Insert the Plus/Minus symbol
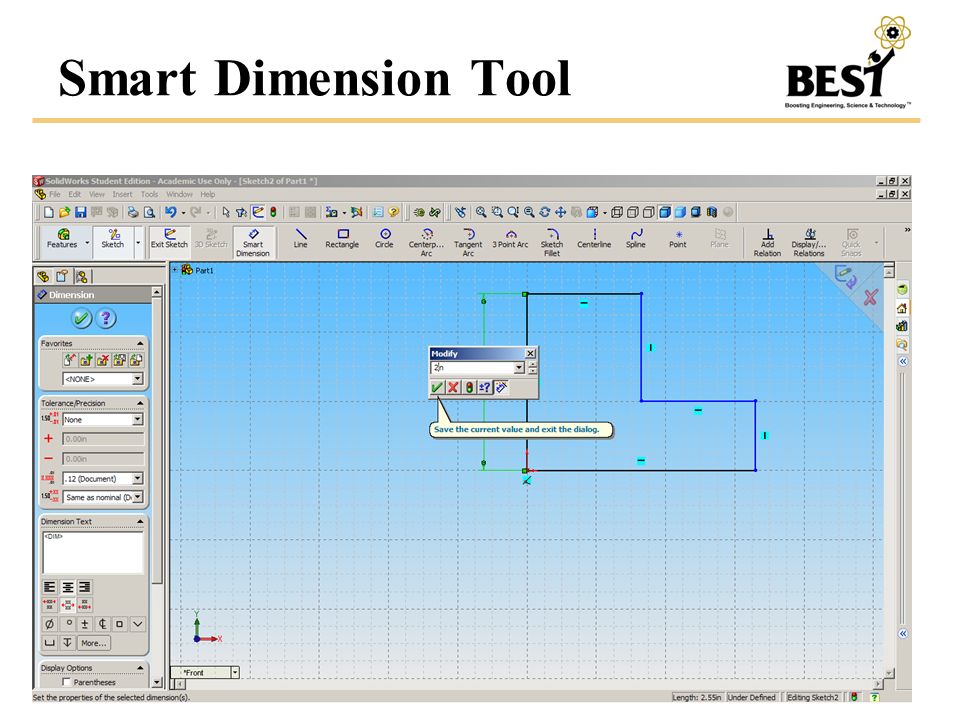Image resolution: width=960 pixels, height=720 pixels. coord(85,624)
